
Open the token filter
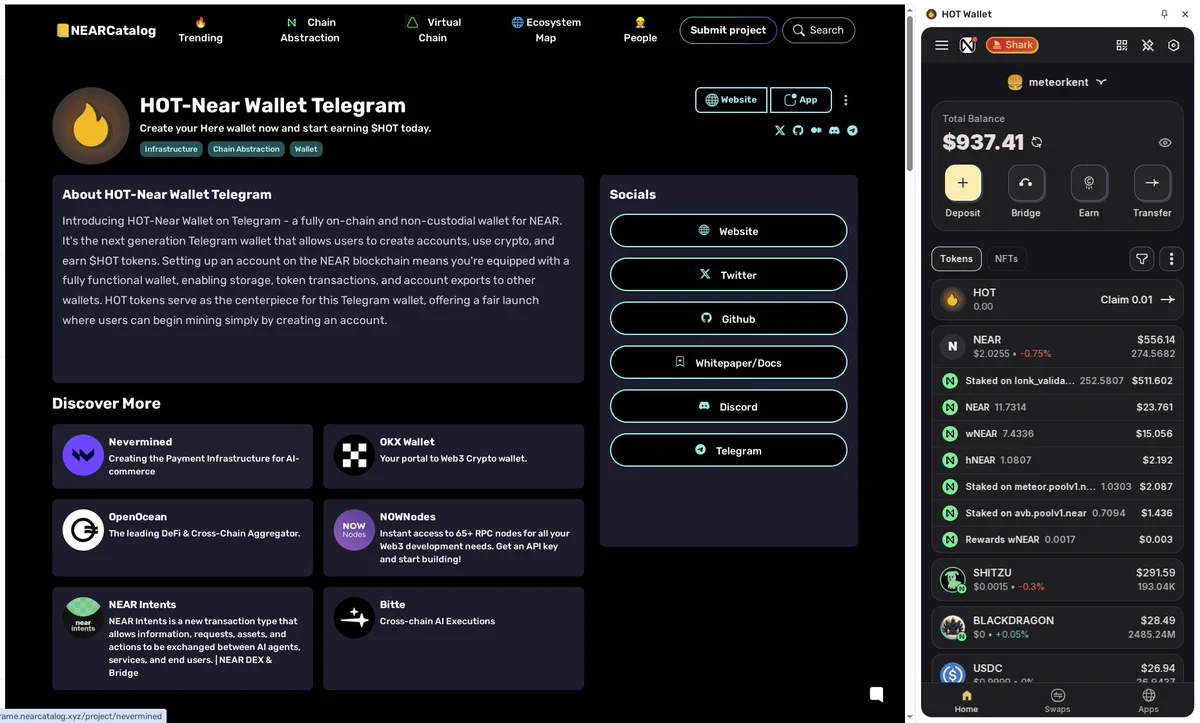click(x=1142, y=259)
